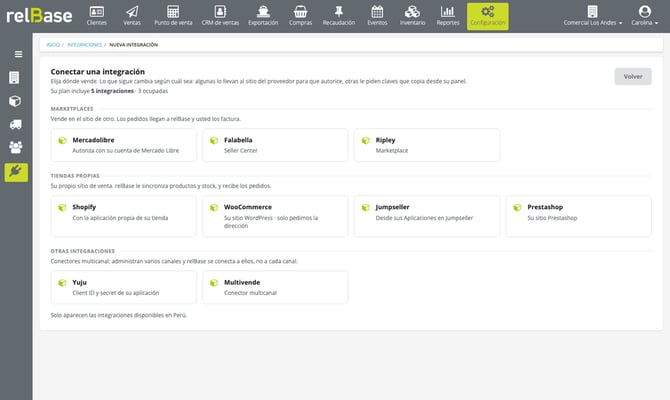
Task: Click the '5 integraciones' plan text
Action: [112, 91]
